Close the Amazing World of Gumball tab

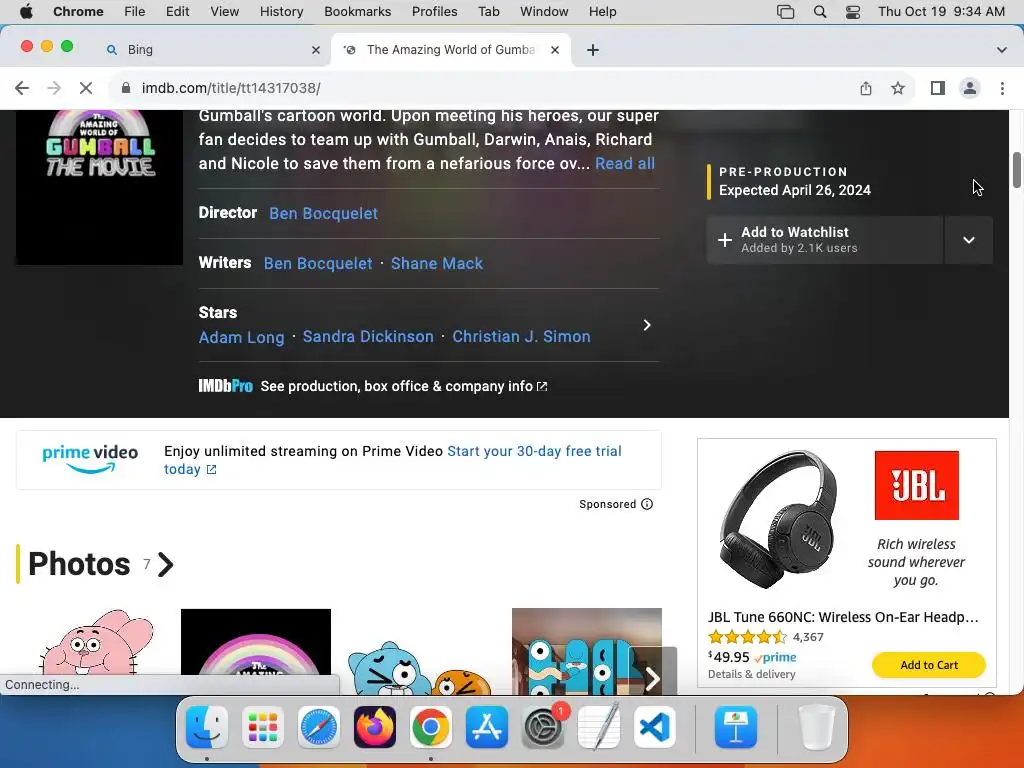click(555, 50)
